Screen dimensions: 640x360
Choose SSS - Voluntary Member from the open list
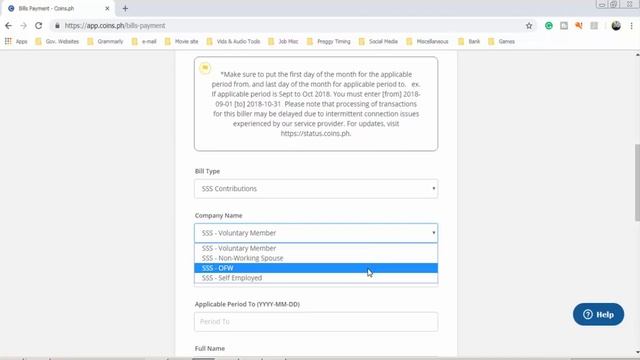(316, 248)
